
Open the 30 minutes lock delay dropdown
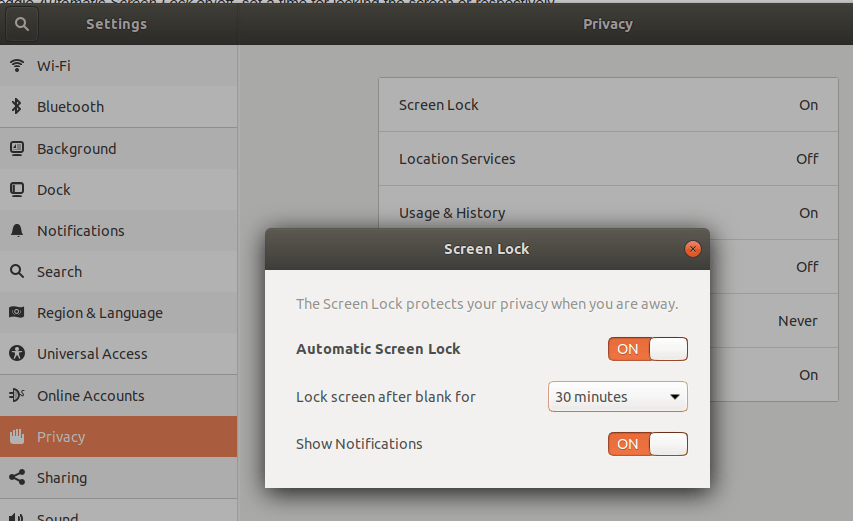[x=617, y=397]
